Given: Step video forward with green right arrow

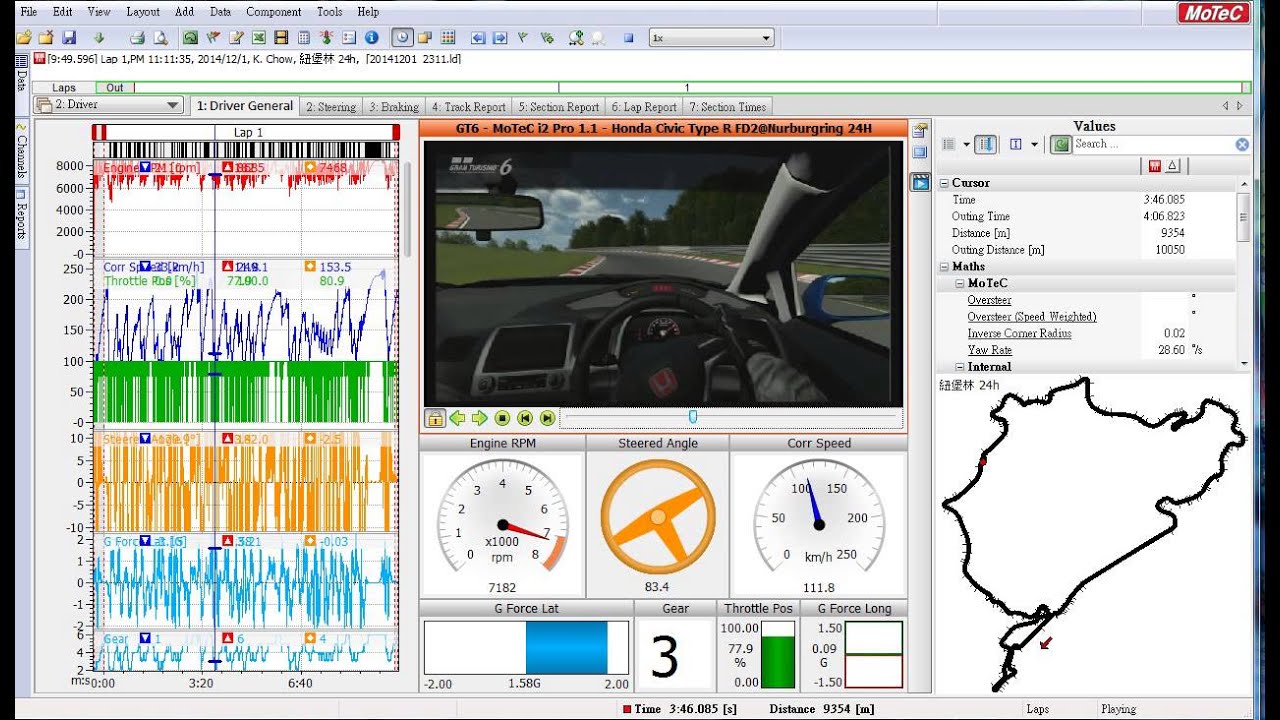Looking at the screenshot, I should point(479,418).
